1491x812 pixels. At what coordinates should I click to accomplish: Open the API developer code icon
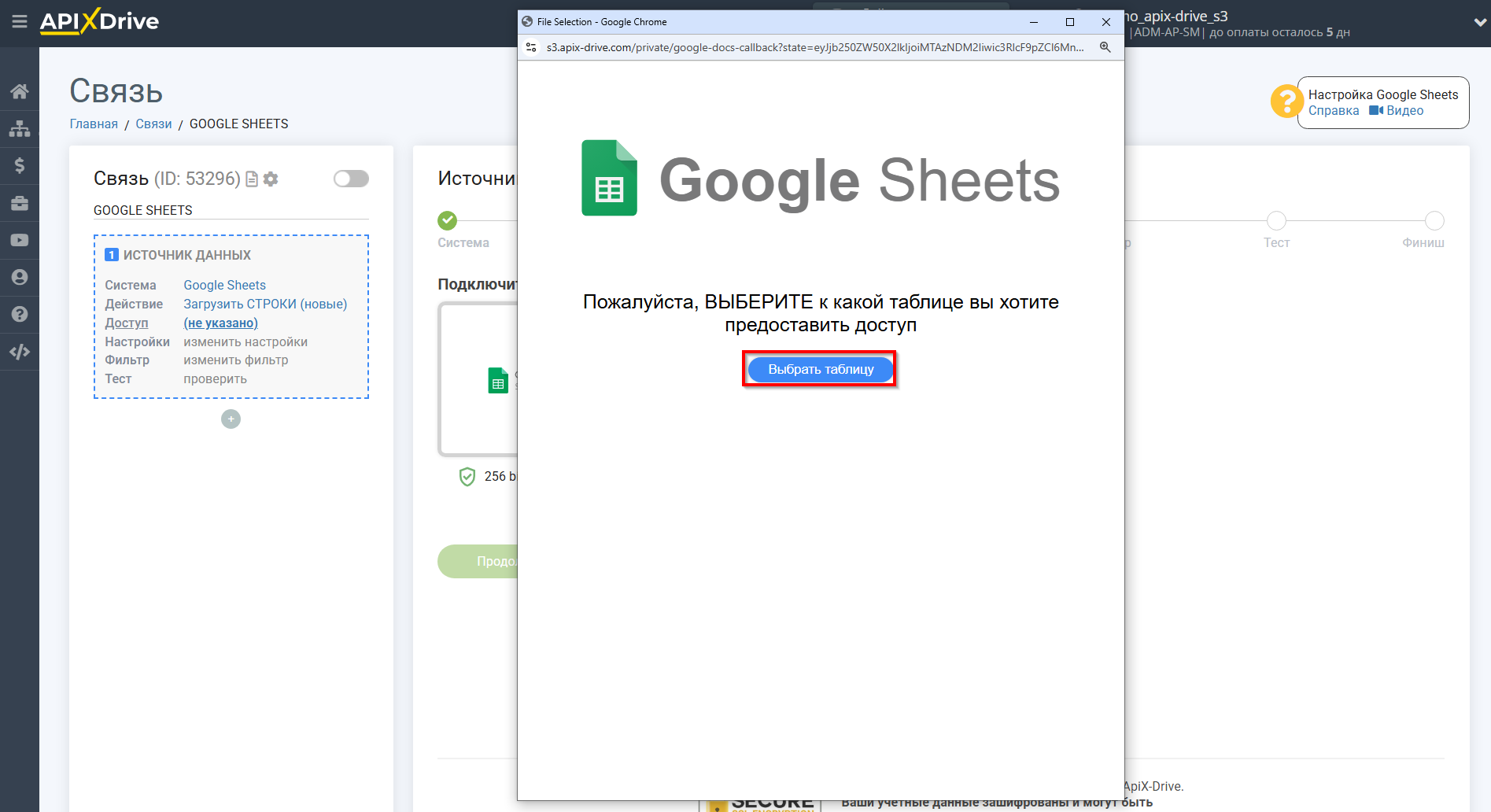pos(20,352)
